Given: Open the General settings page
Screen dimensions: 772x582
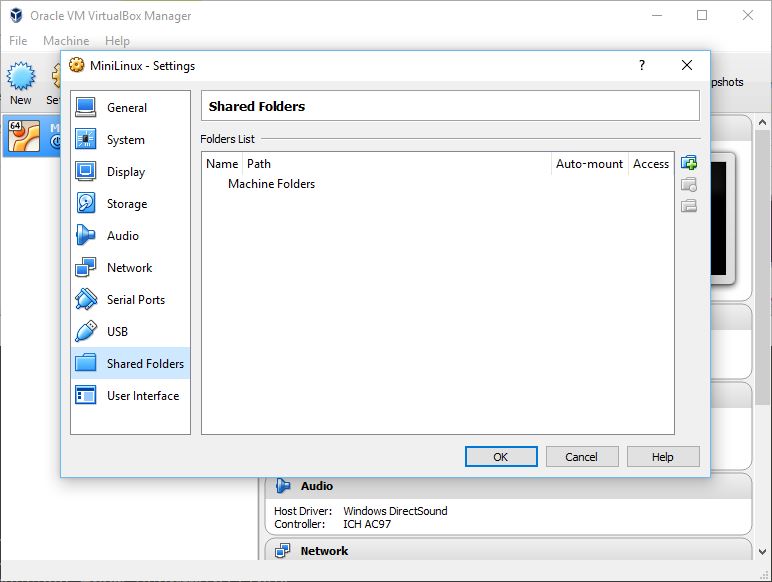Looking at the screenshot, I should click(130, 107).
